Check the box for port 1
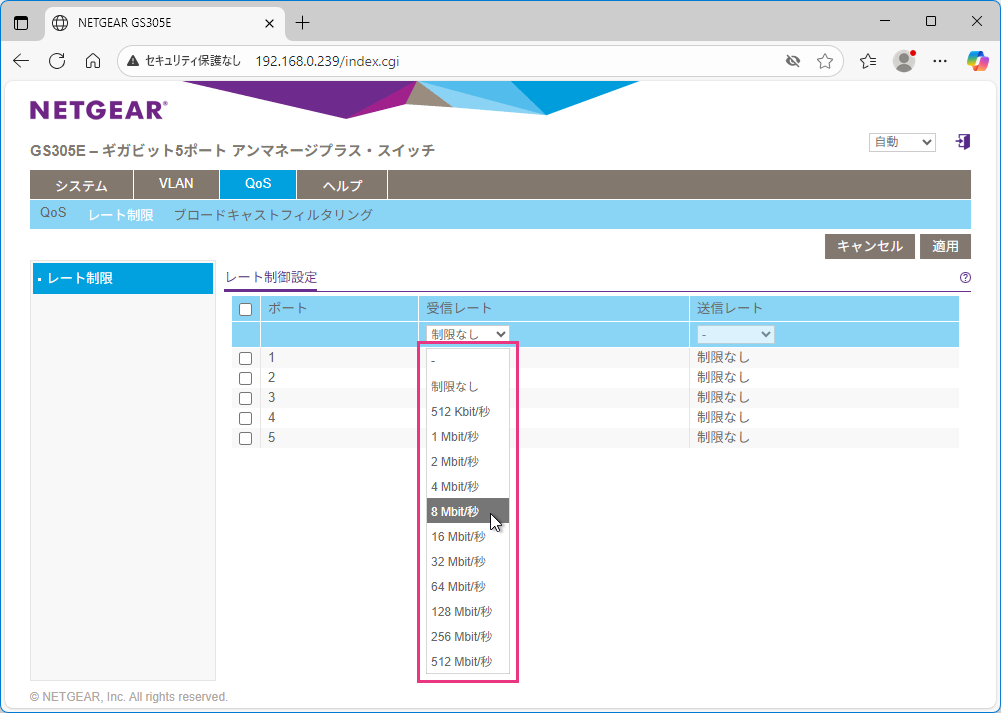The height and width of the screenshot is (713, 1001). (x=245, y=358)
